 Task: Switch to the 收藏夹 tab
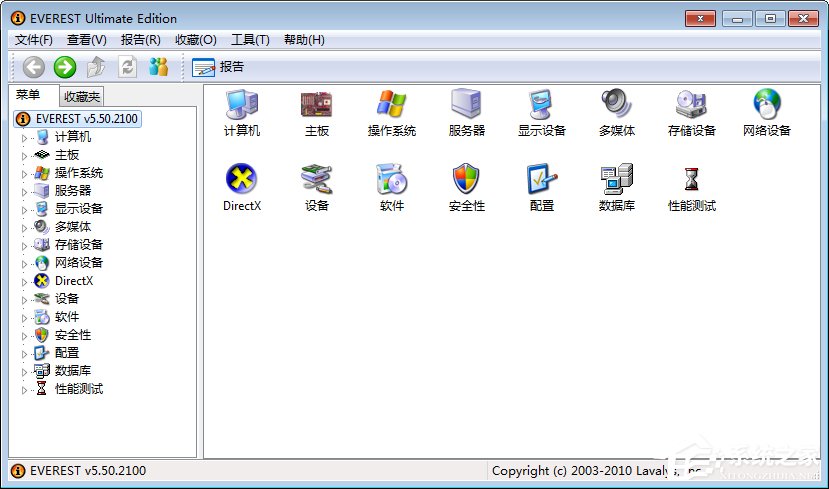click(81, 97)
